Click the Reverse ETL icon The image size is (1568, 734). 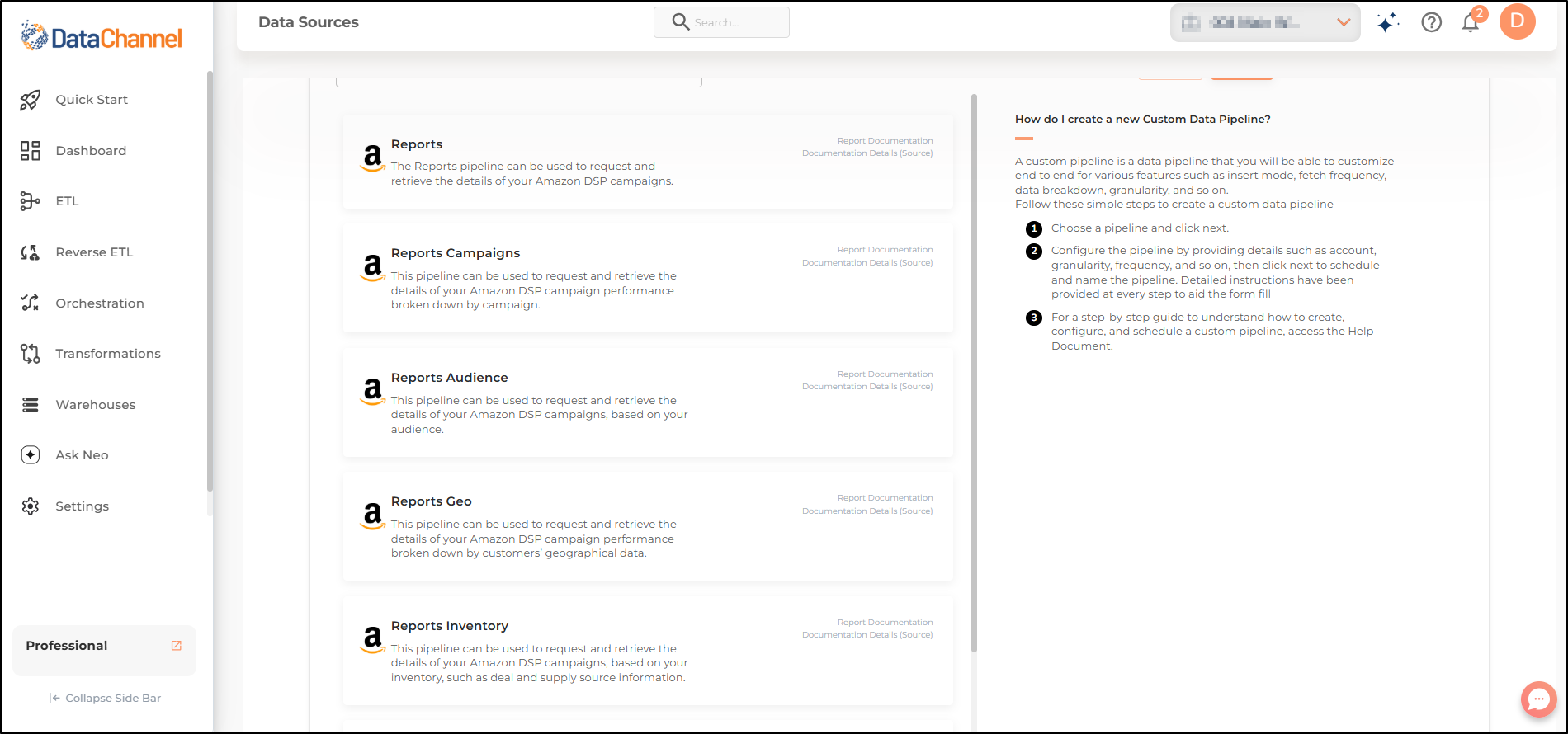click(x=31, y=252)
